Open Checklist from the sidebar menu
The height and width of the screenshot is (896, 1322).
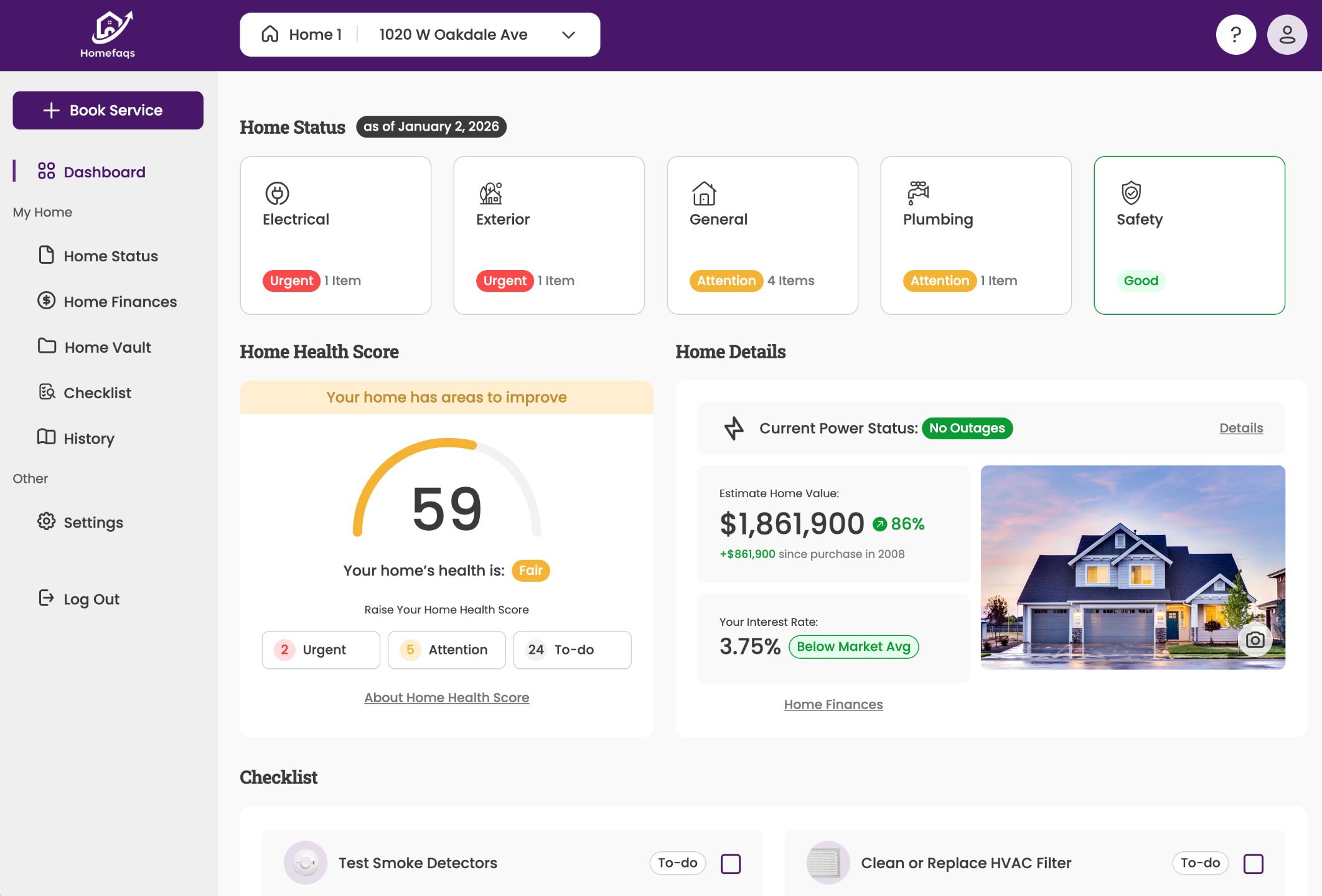(97, 393)
